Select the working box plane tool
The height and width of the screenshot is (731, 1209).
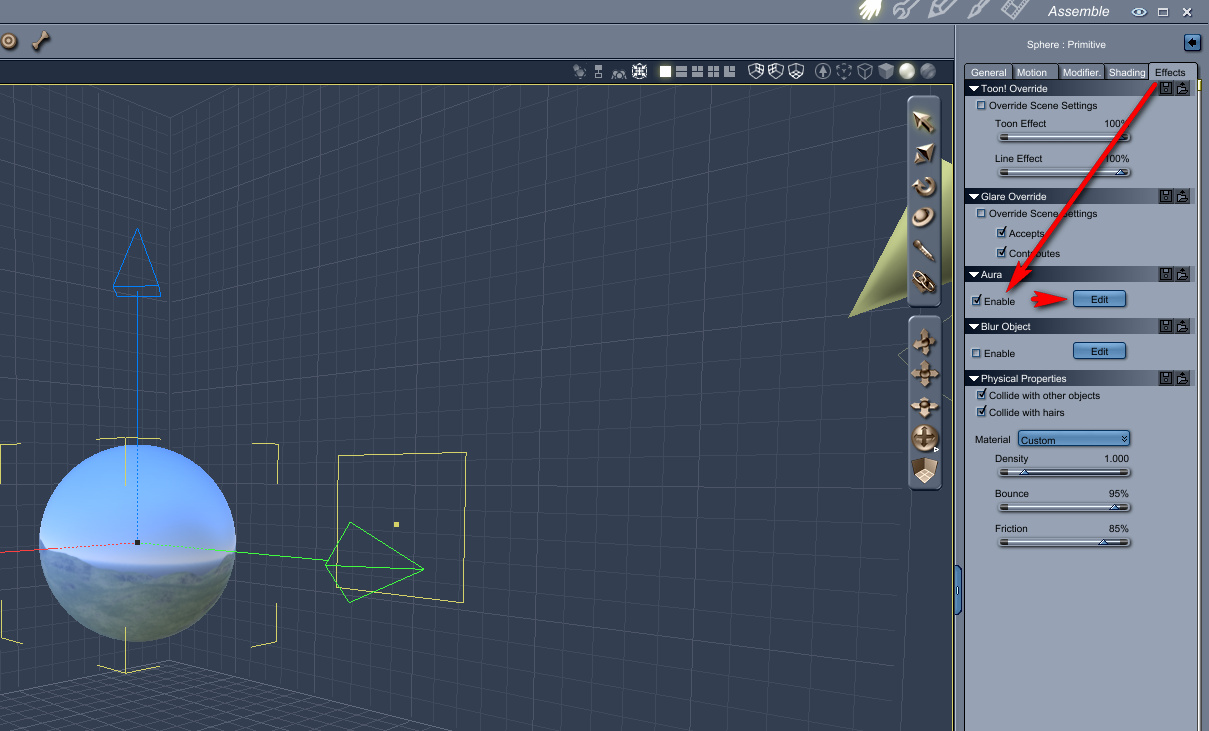925,471
